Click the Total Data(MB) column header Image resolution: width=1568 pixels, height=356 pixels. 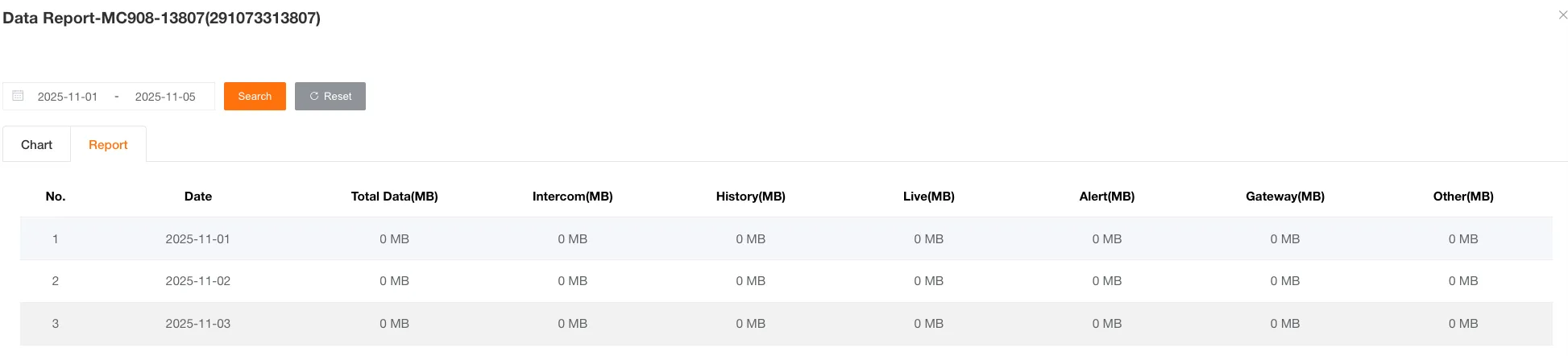[394, 197]
